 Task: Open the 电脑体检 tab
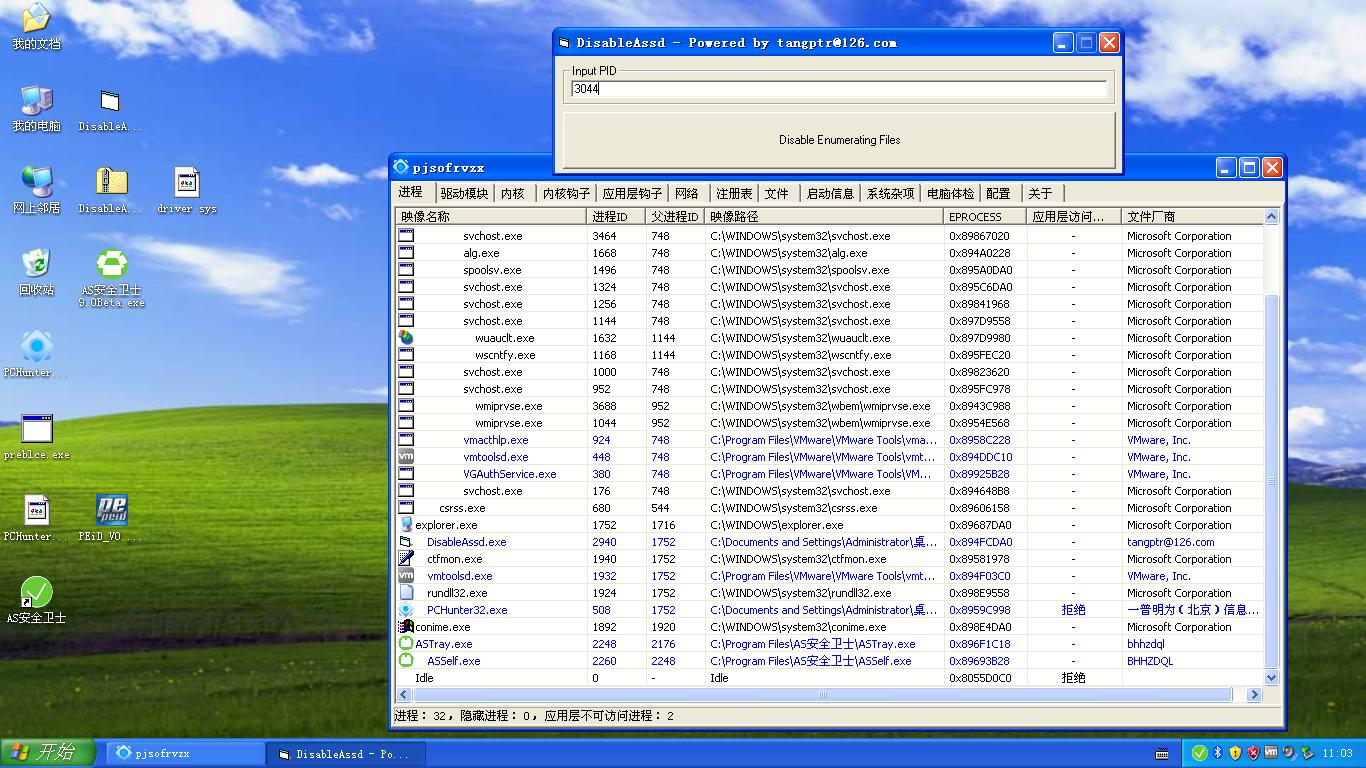[950, 194]
